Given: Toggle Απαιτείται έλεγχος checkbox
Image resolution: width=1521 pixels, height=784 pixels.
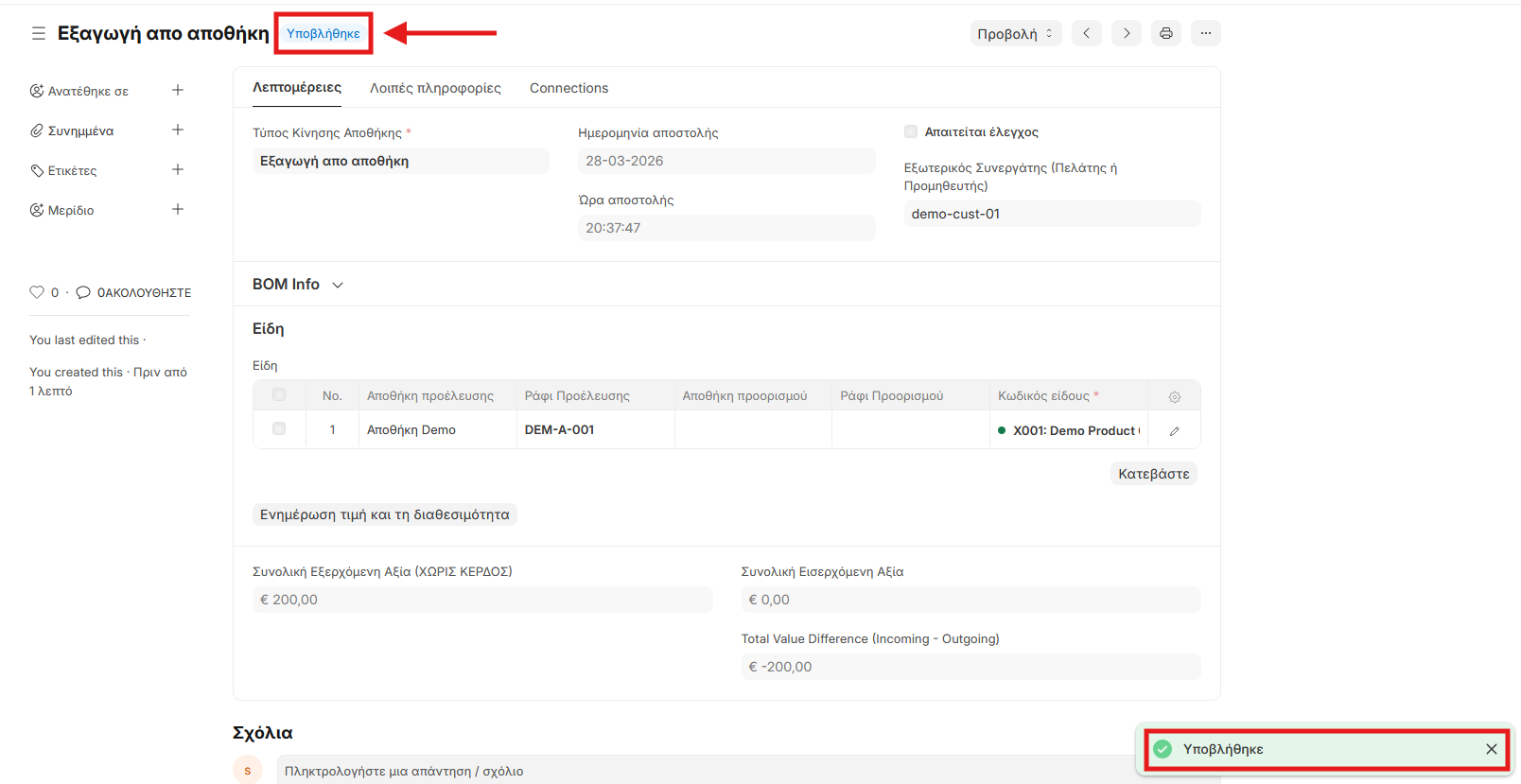Looking at the screenshot, I should 911,132.
